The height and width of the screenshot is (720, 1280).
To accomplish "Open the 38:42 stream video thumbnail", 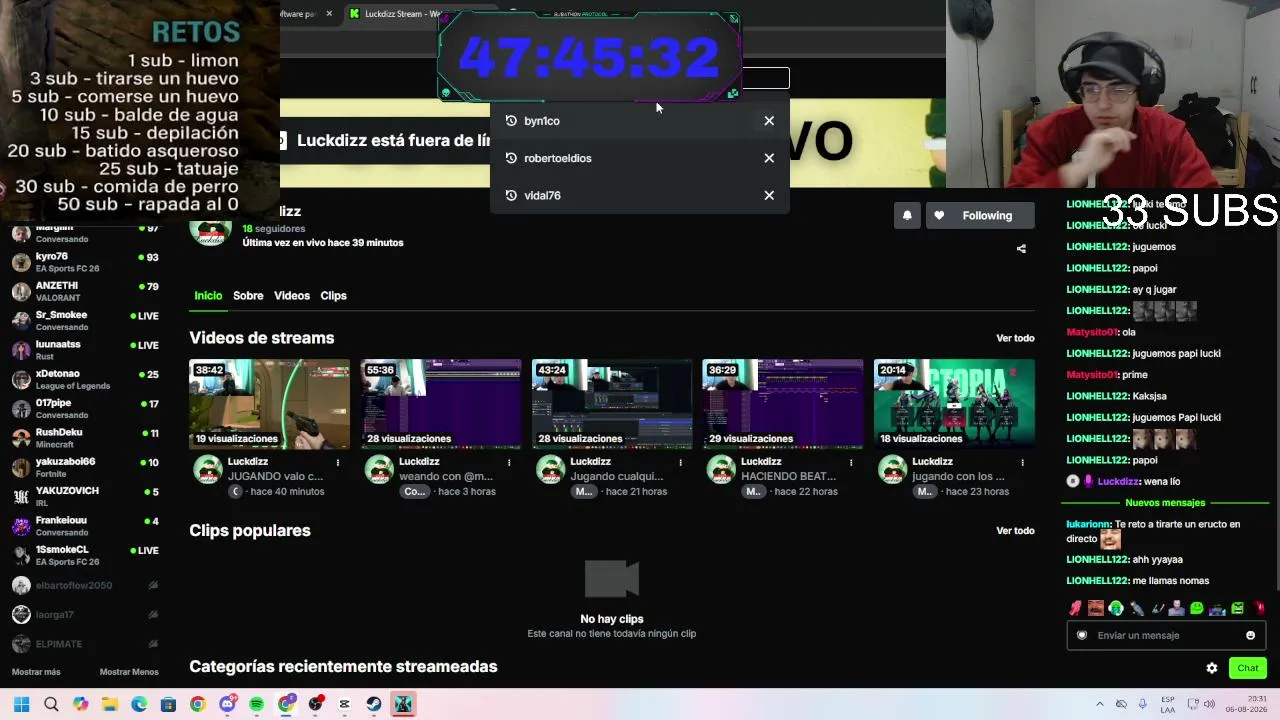I will [x=270, y=404].
